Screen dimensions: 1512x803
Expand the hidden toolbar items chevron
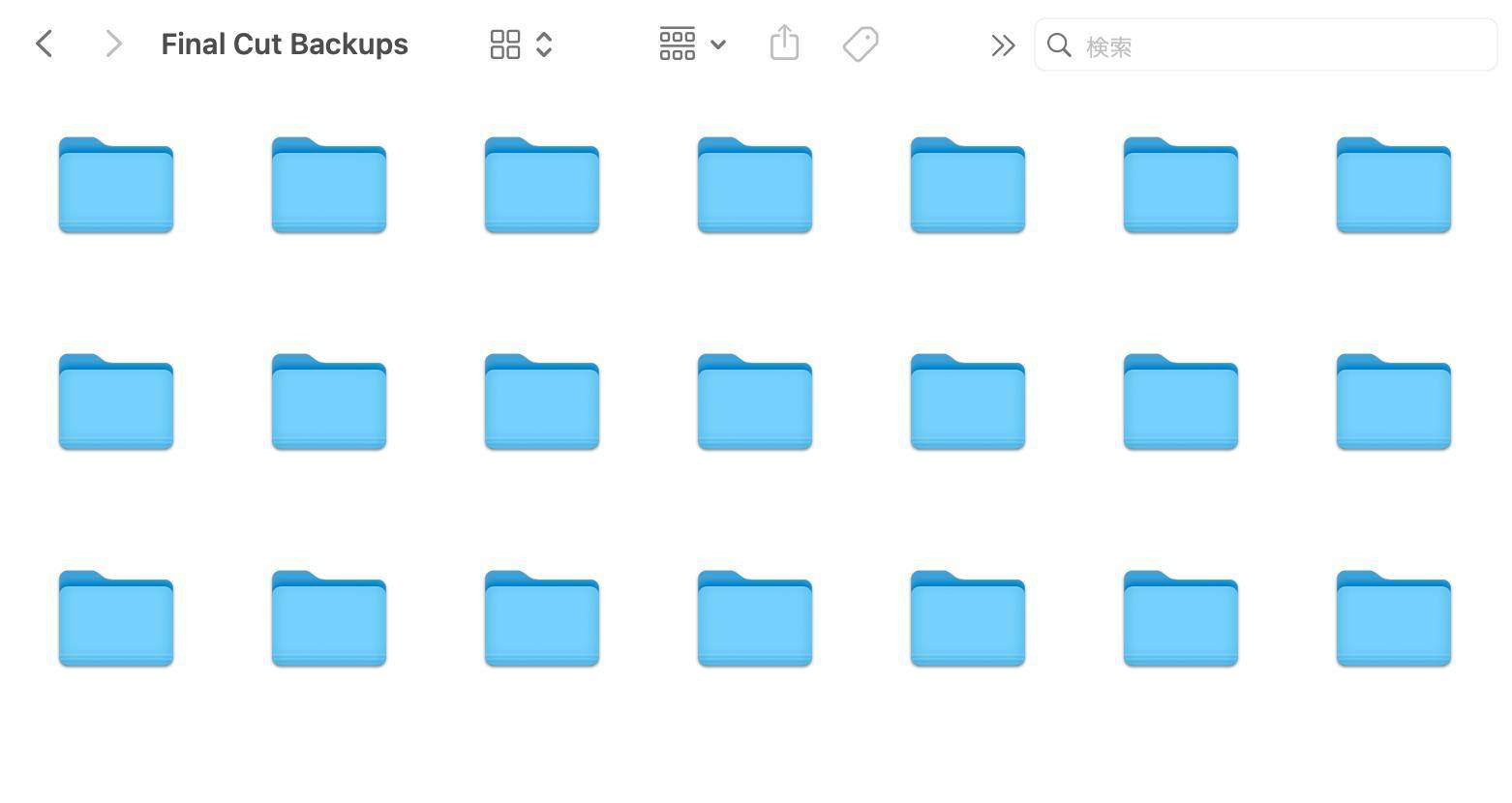[1003, 45]
